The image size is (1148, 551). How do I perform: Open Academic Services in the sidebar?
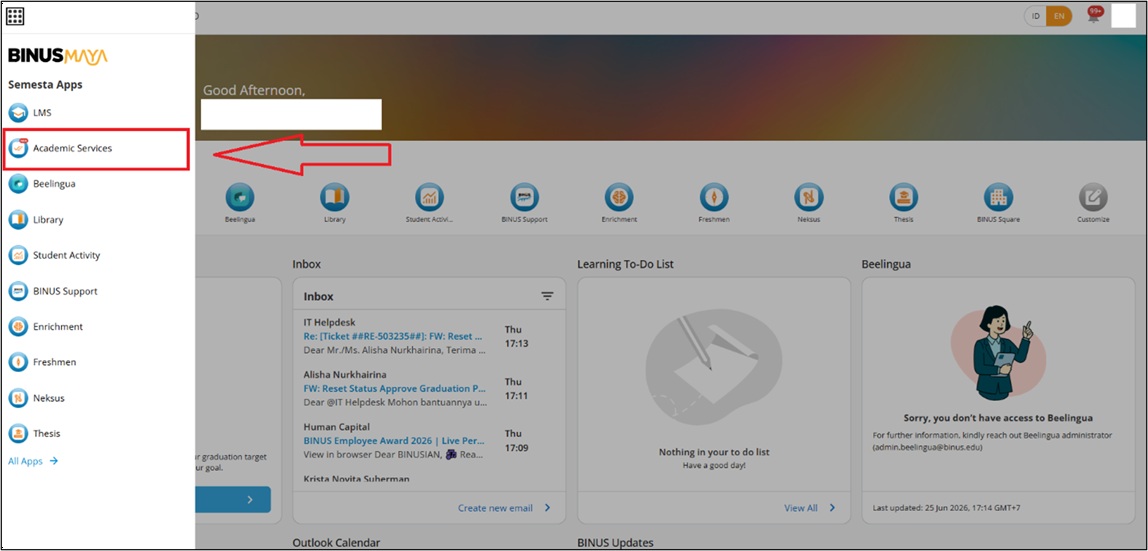point(97,149)
